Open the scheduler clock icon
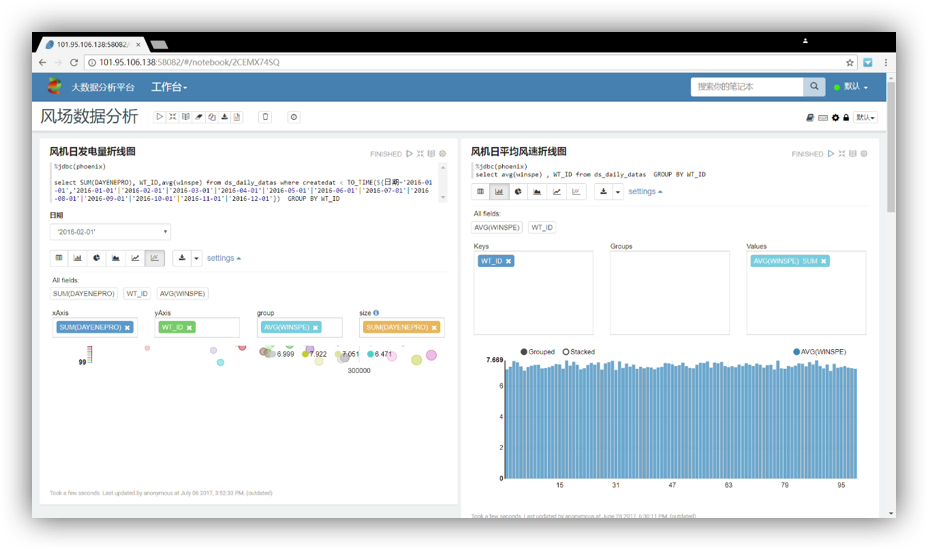Viewport: 928px width, 550px height. pyautogui.click(x=294, y=117)
